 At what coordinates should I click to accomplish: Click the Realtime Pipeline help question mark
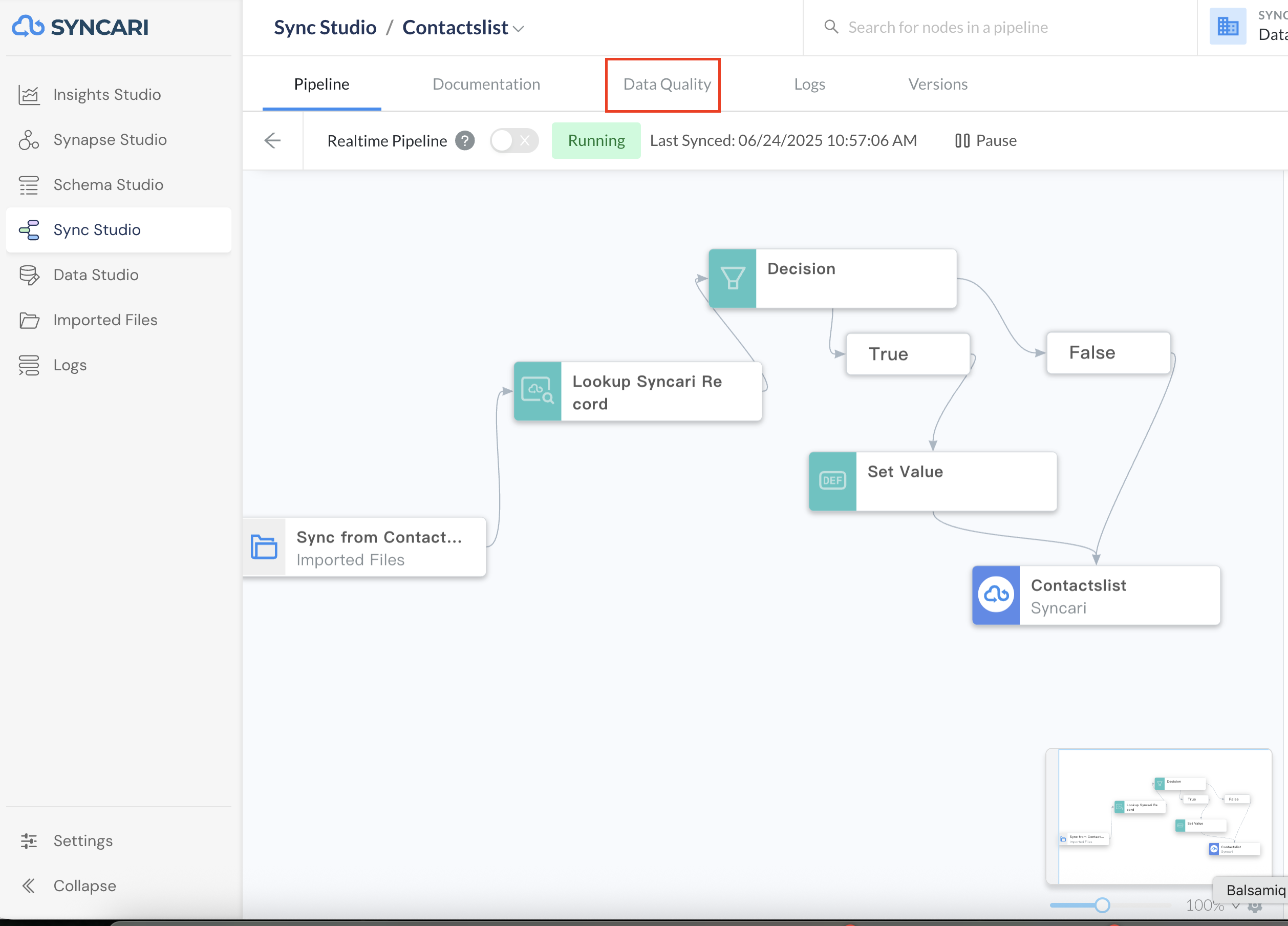click(x=464, y=140)
